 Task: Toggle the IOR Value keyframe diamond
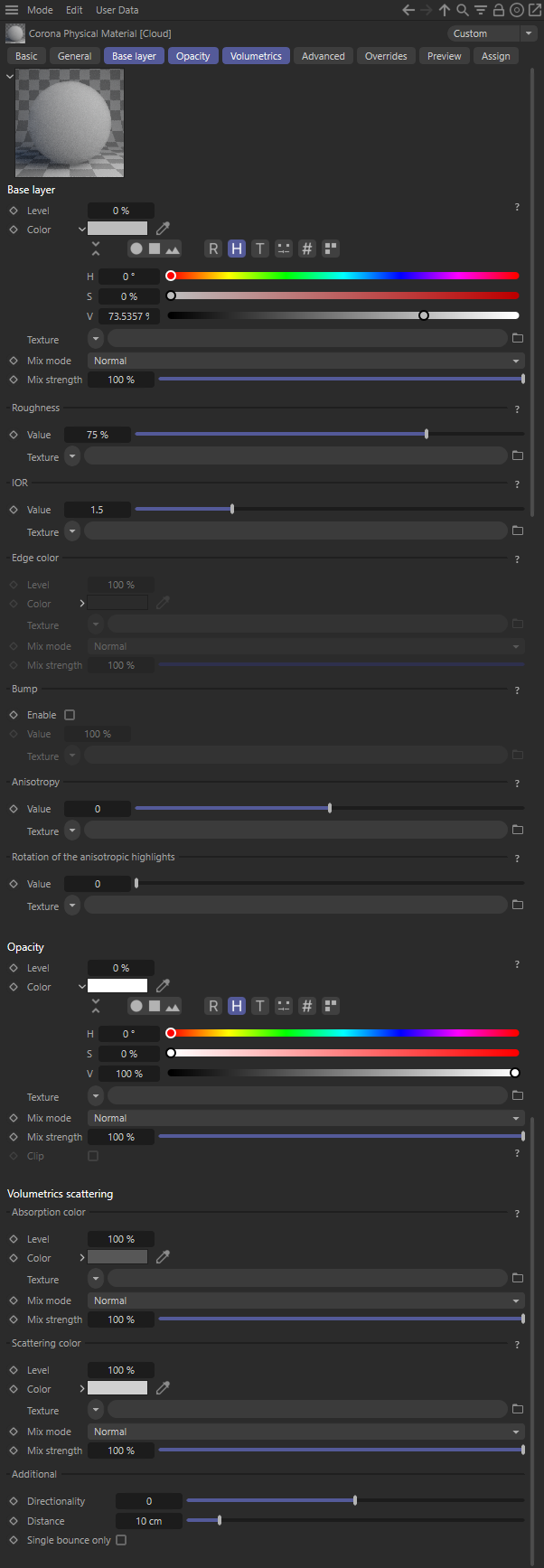tap(14, 510)
